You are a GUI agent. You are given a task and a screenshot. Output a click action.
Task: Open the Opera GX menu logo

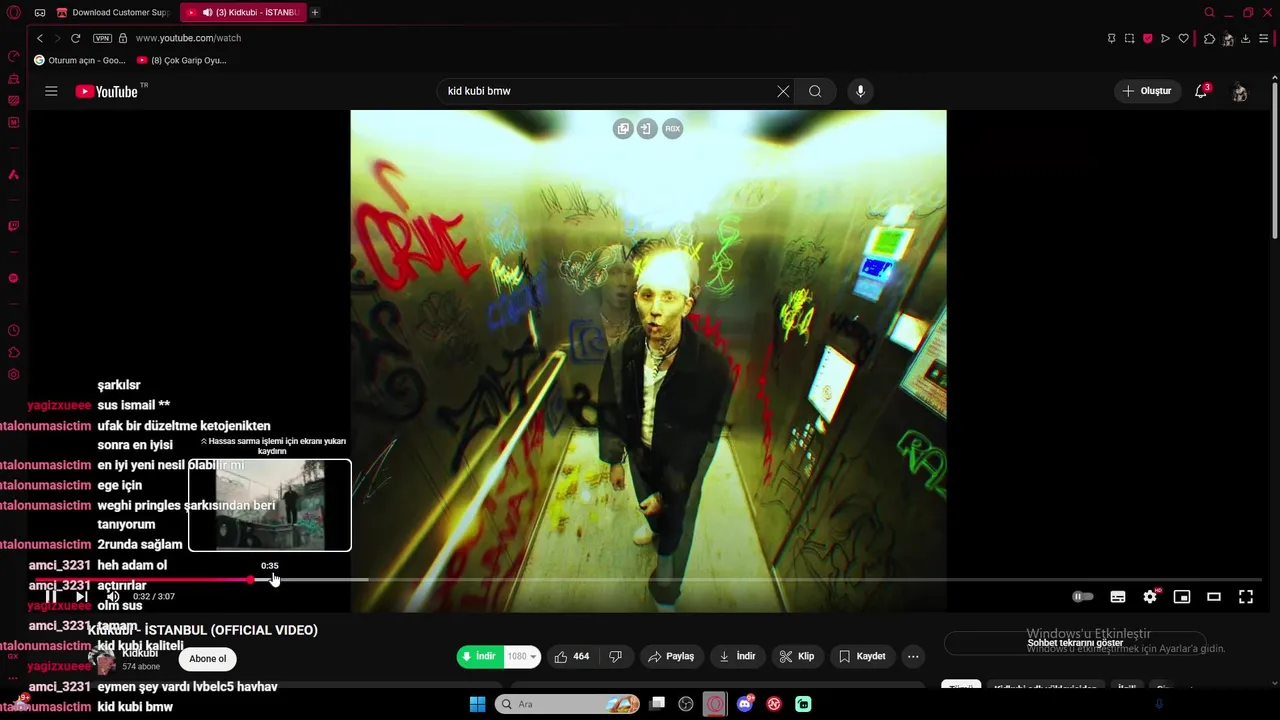point(14,12)
